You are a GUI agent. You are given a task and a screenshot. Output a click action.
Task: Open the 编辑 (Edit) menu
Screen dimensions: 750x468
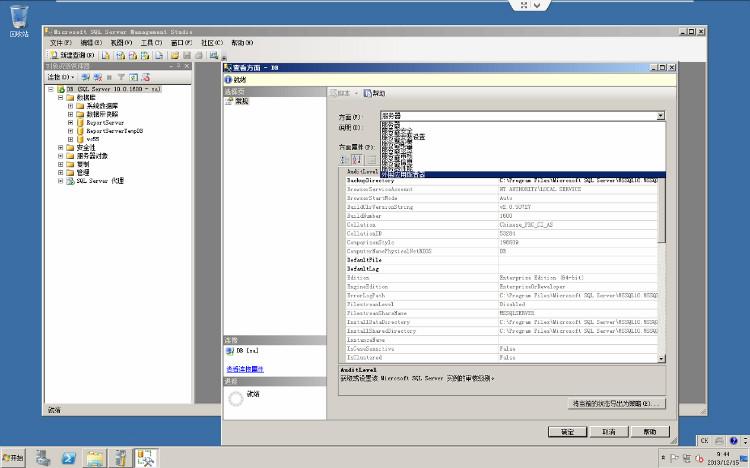90,43
